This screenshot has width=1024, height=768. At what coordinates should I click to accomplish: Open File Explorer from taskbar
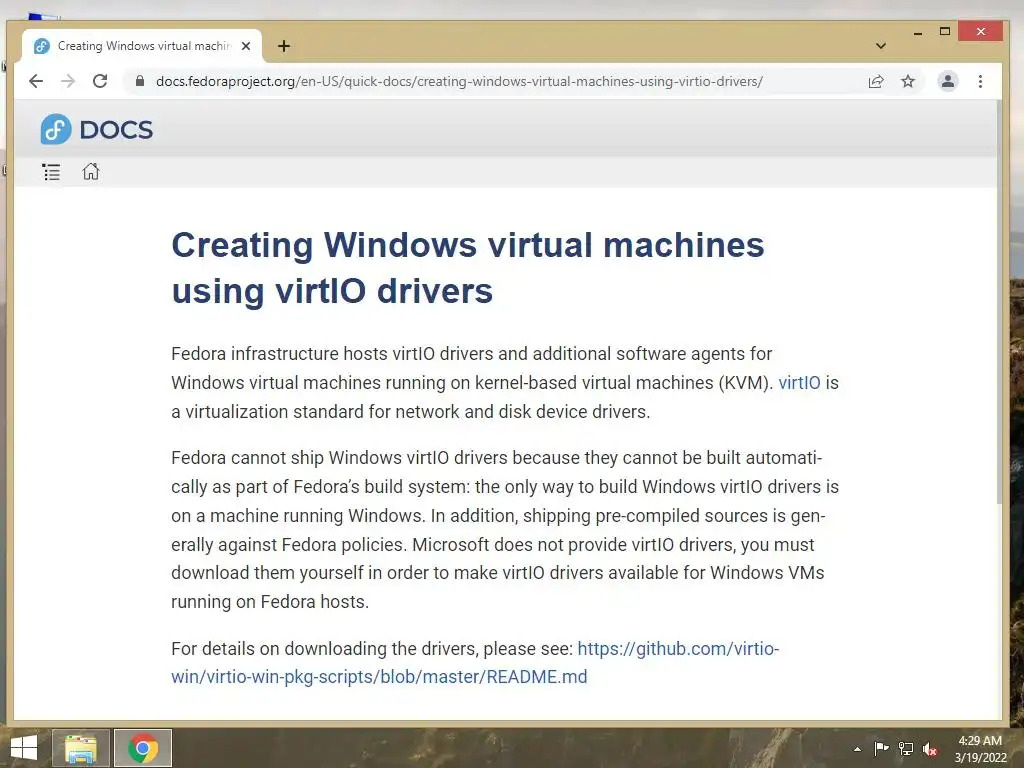point(81,748)
